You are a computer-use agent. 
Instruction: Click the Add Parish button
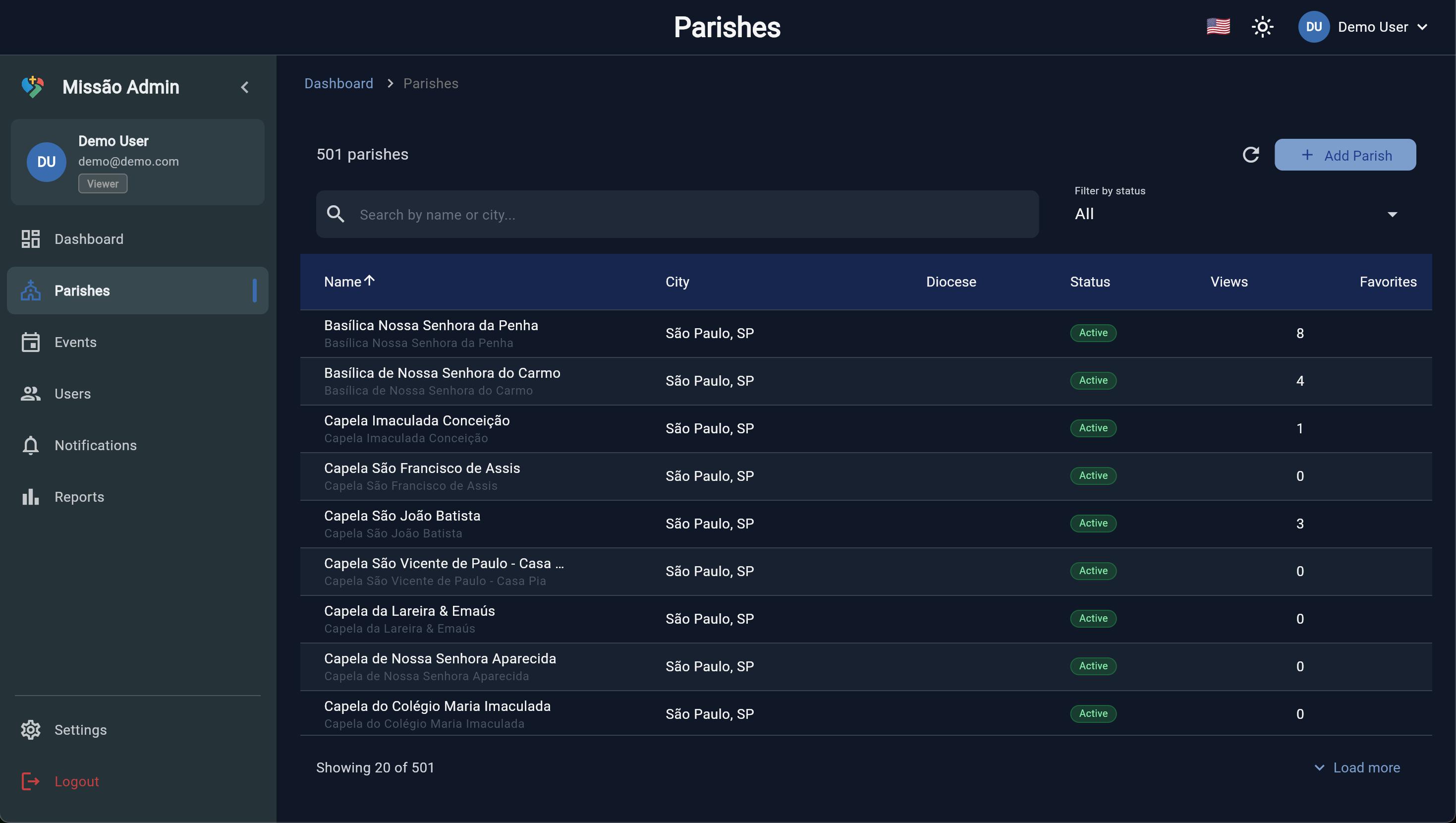(x=1345, y=154)
